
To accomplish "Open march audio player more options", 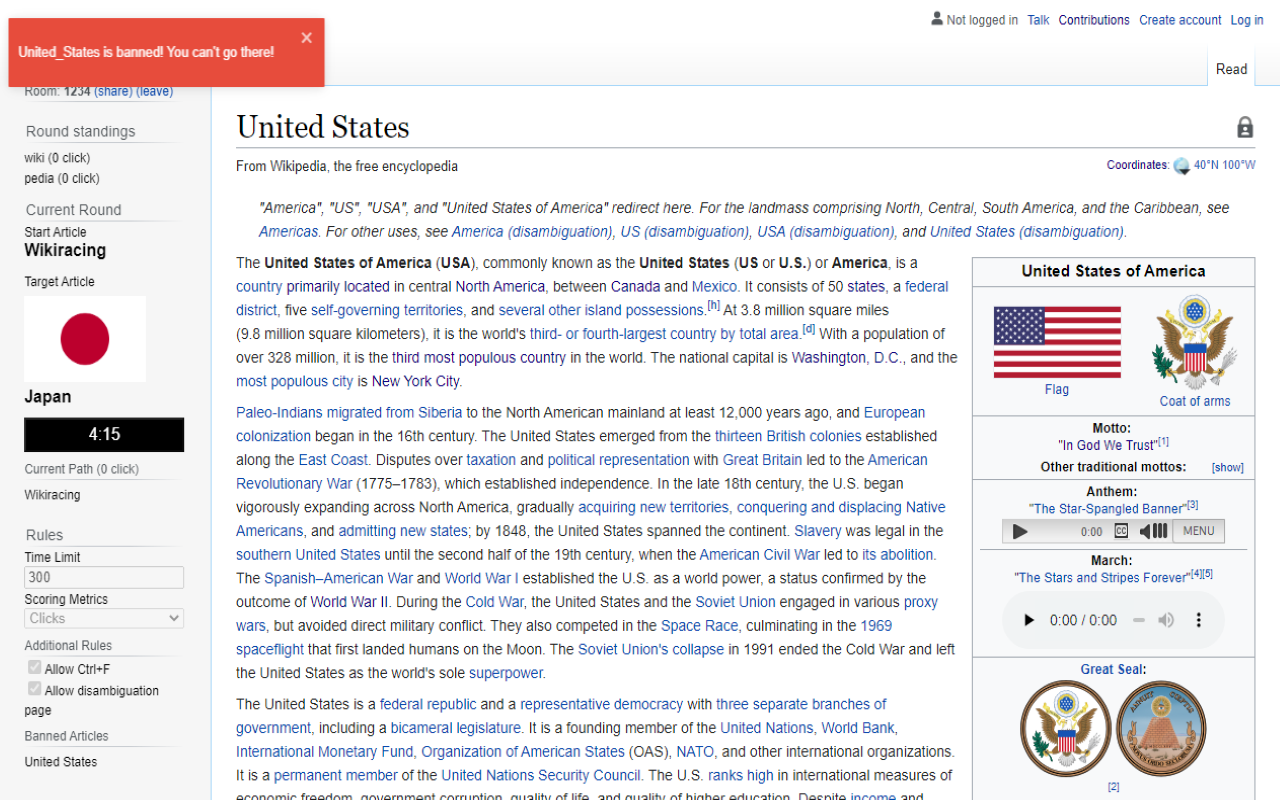I will coord(1198,620).
